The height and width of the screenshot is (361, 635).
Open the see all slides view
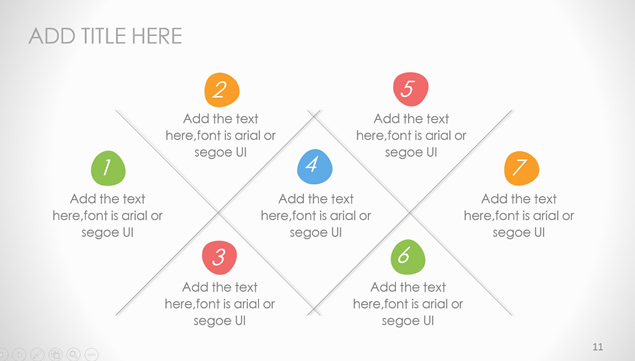tap(55, 355)
